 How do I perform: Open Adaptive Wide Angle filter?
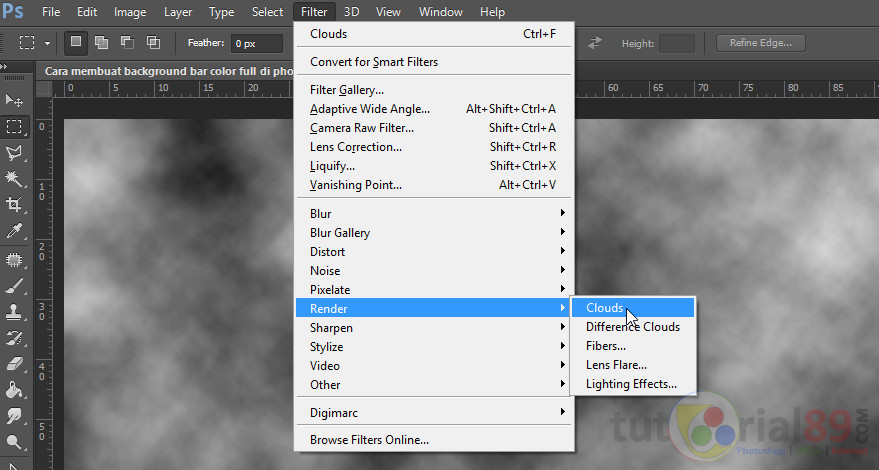click(433, 109)
